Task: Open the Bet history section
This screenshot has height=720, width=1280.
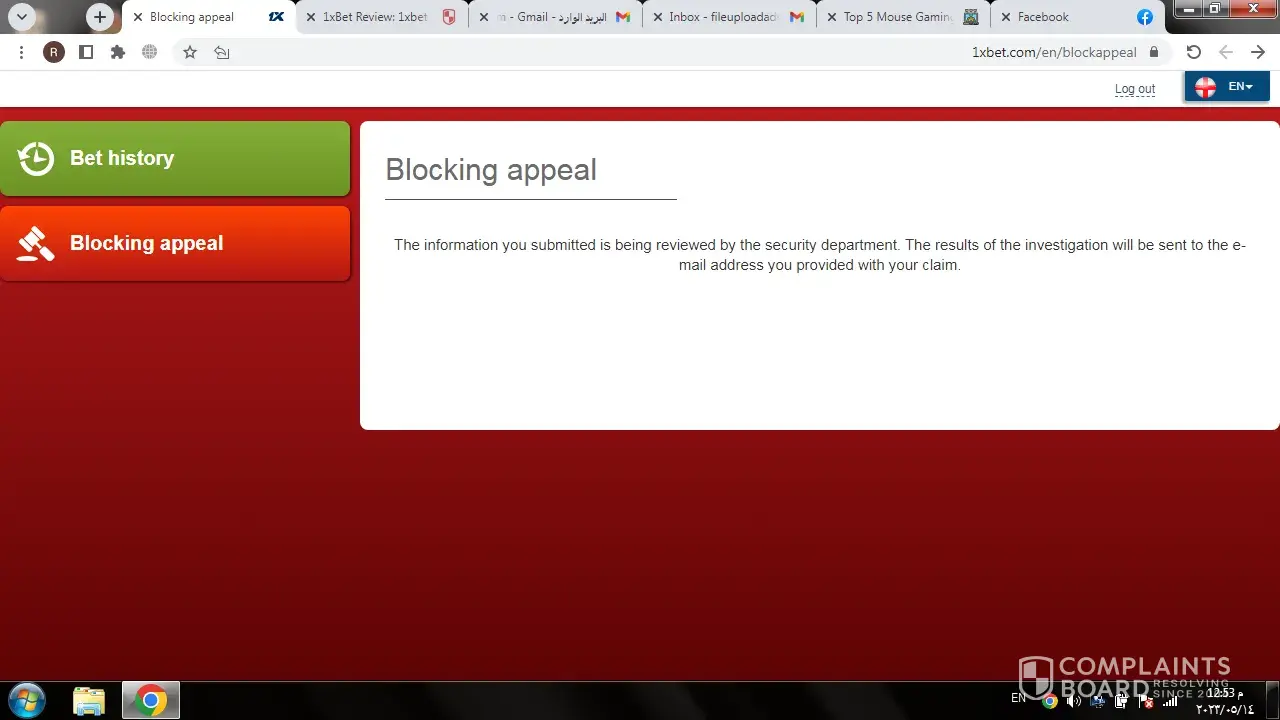Action: coord(175,158)
